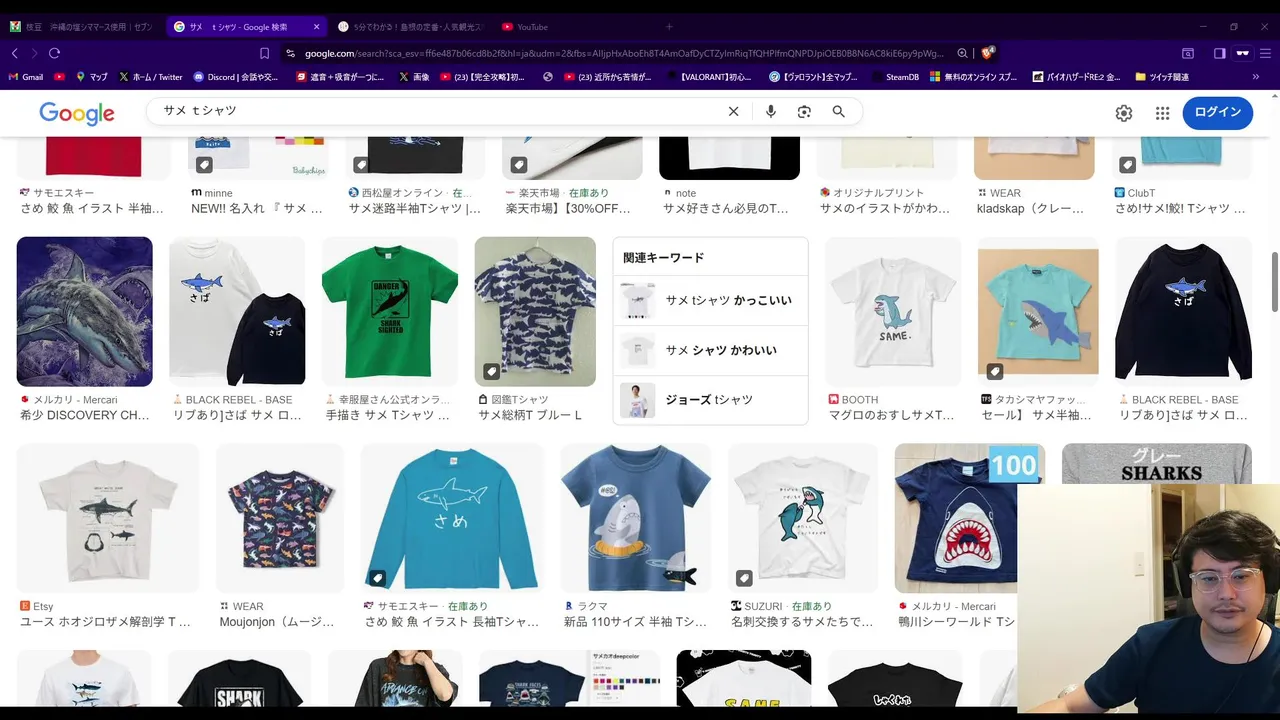Open Google Lens image search icon
The height and width of the screenshot is (720, 1280).
804,112
